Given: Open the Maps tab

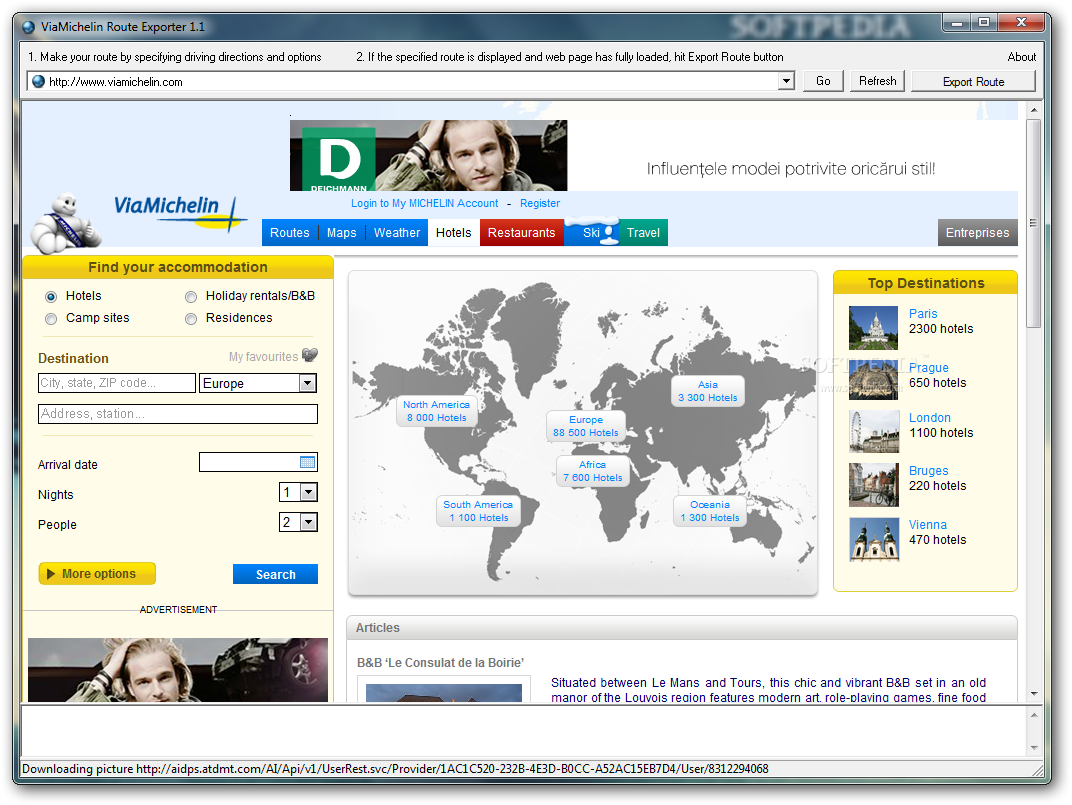Looking at the screenshot, I should pyautogui.click(x=341, y=233).
